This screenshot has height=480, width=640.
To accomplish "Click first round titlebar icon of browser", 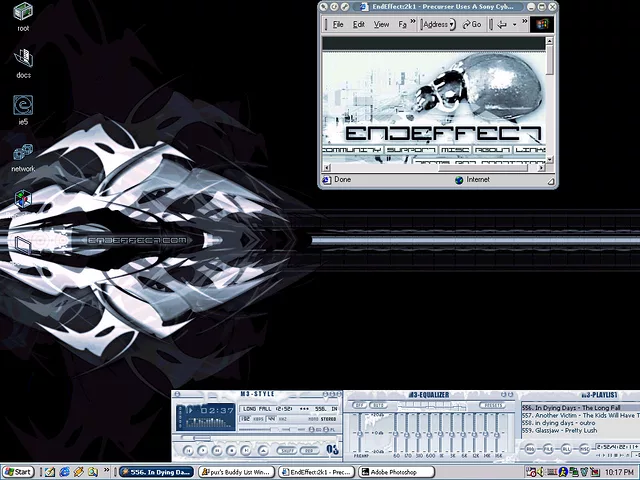I will click(323, 7).
